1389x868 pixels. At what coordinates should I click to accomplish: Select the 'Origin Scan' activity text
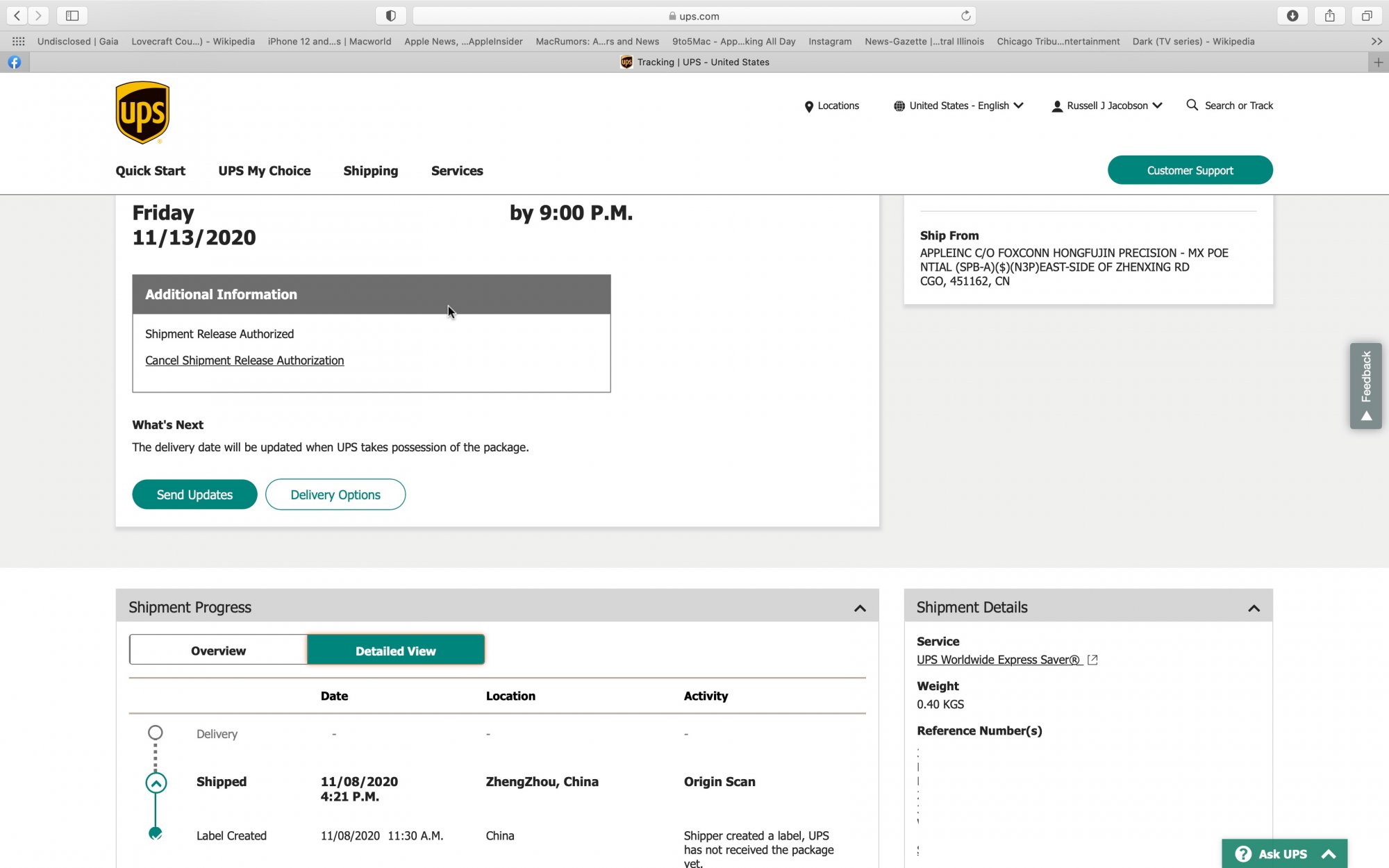(x=720, y=782)
